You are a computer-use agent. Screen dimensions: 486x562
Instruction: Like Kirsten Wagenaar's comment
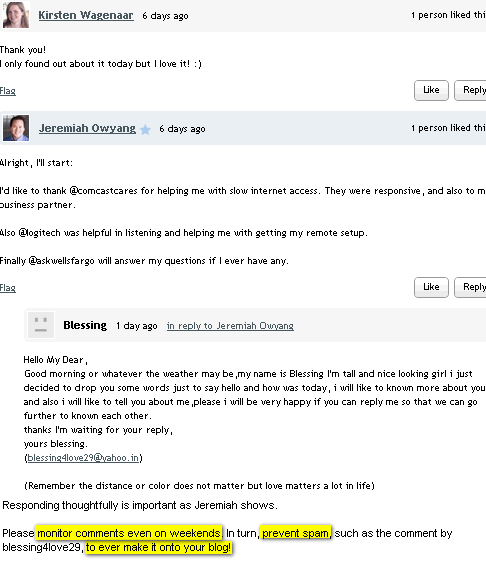point(431,90)
